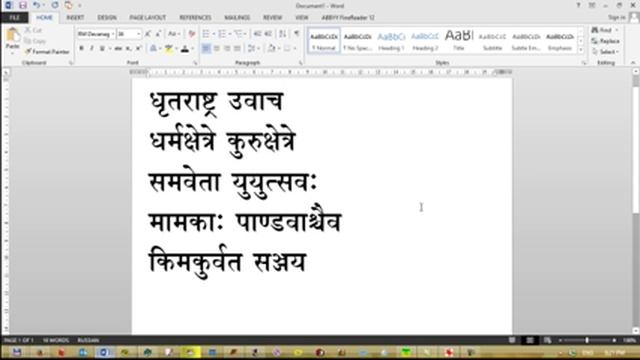The height and width of the screenshot is (360, 640).
Task: Toggle strikethrough formatting
Action: tap(118, 49)
